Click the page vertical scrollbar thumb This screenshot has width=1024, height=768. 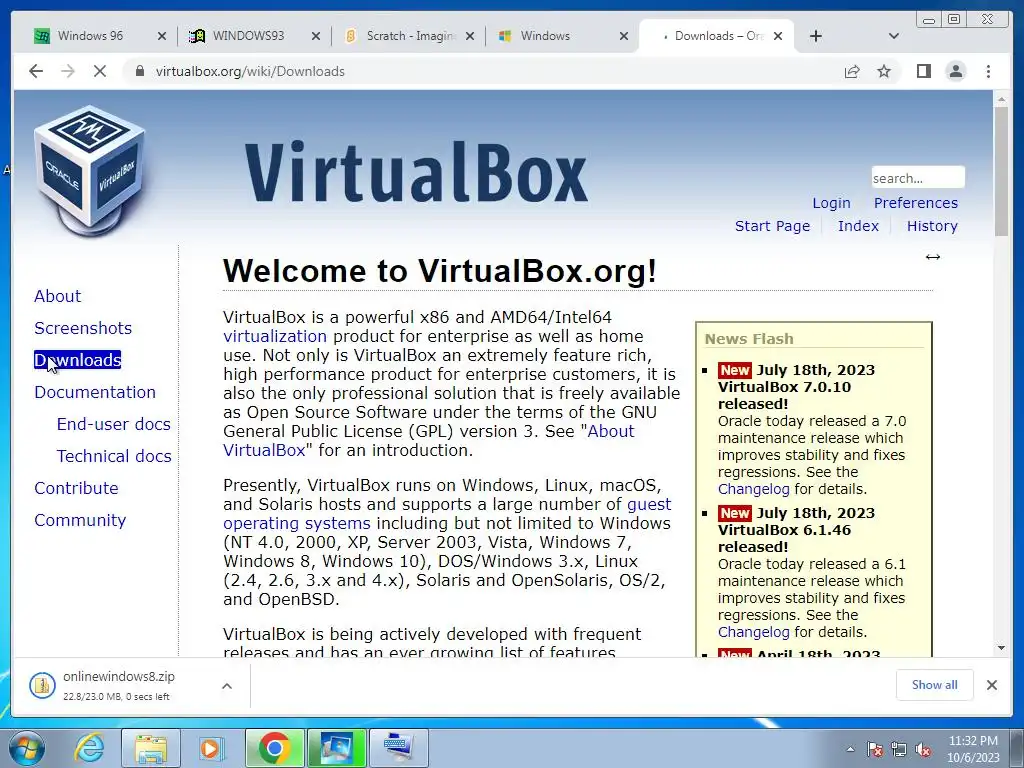(x=1001, y=171)
